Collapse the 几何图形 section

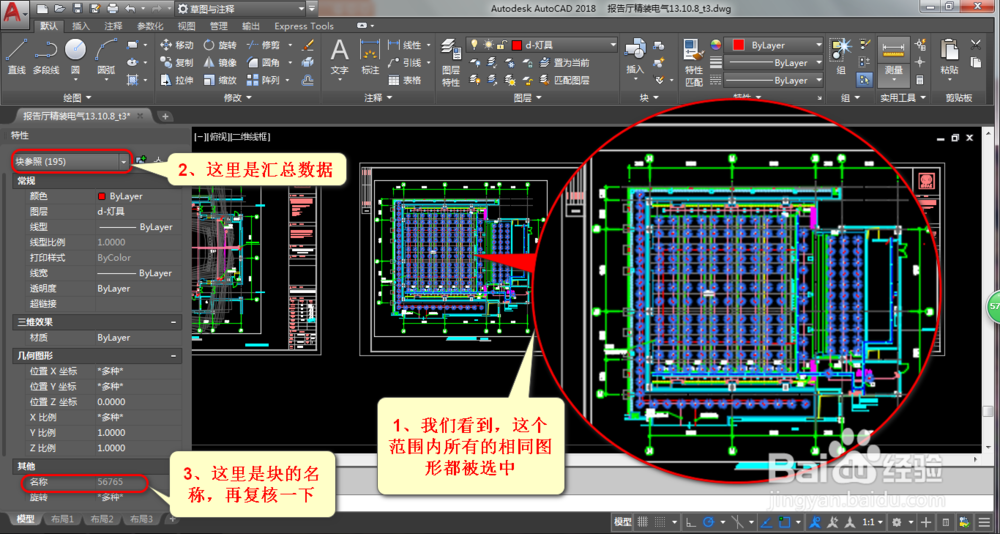(173, 355)
